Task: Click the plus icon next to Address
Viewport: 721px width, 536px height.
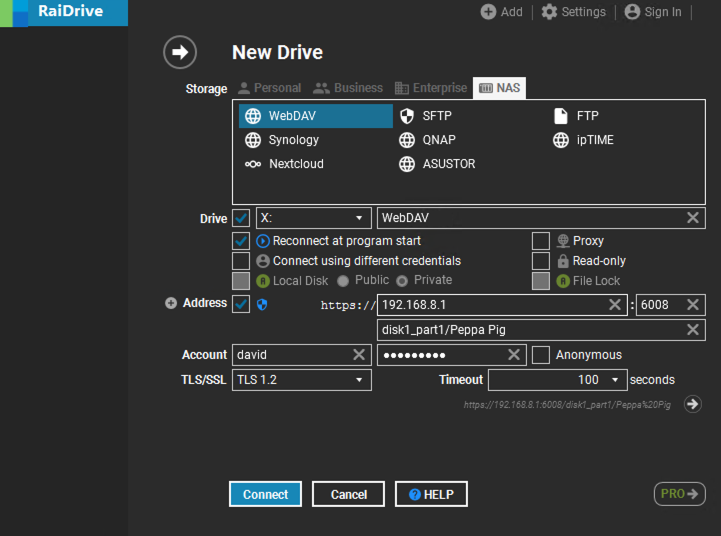Action: click(x=171, y=303)
